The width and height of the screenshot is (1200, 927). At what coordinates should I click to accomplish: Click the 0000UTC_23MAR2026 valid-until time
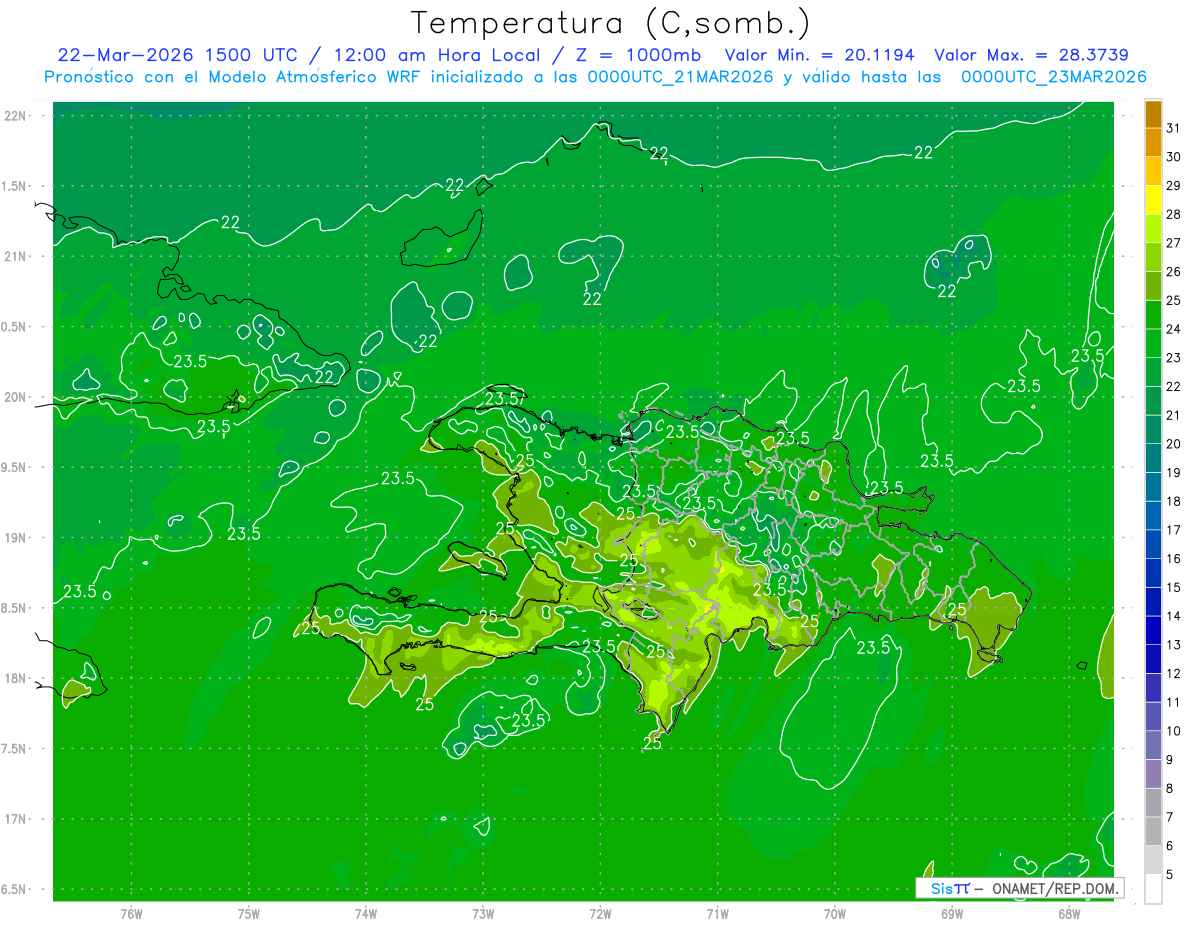coord(1053,77)
